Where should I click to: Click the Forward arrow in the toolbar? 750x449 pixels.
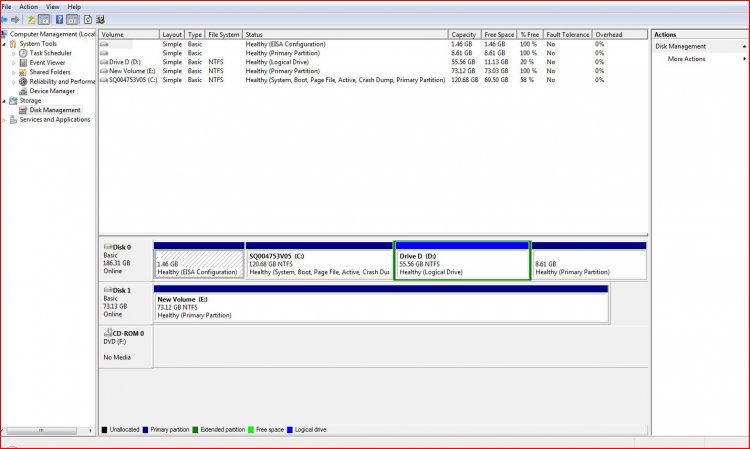15,20
